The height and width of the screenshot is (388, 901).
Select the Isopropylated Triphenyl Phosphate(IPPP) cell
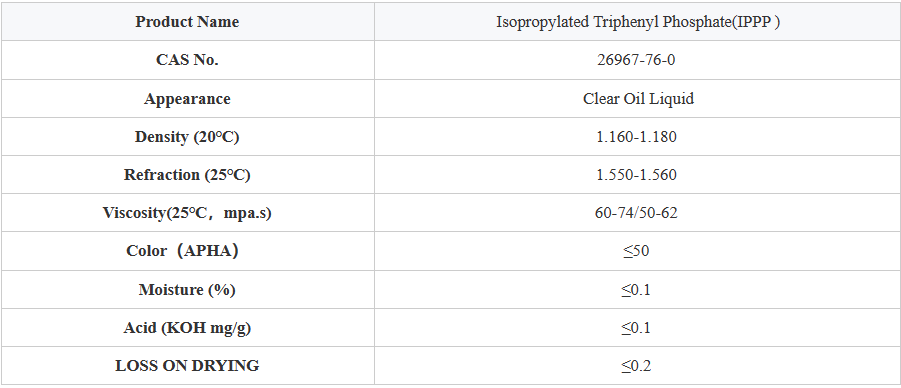(637, 22)
